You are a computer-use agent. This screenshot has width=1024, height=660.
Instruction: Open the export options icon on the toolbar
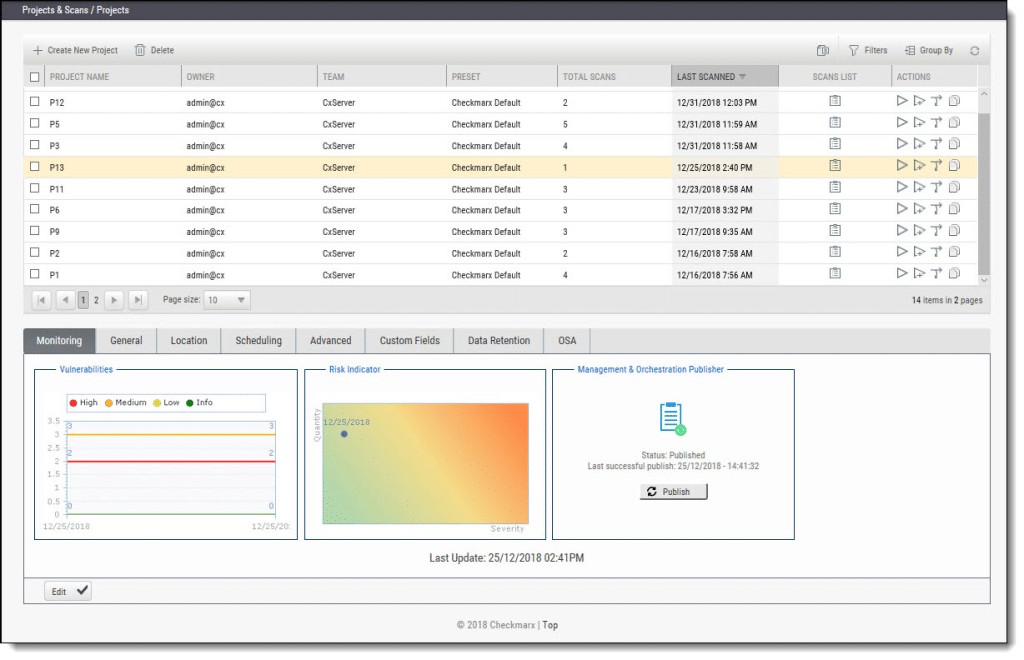(822, 49)
